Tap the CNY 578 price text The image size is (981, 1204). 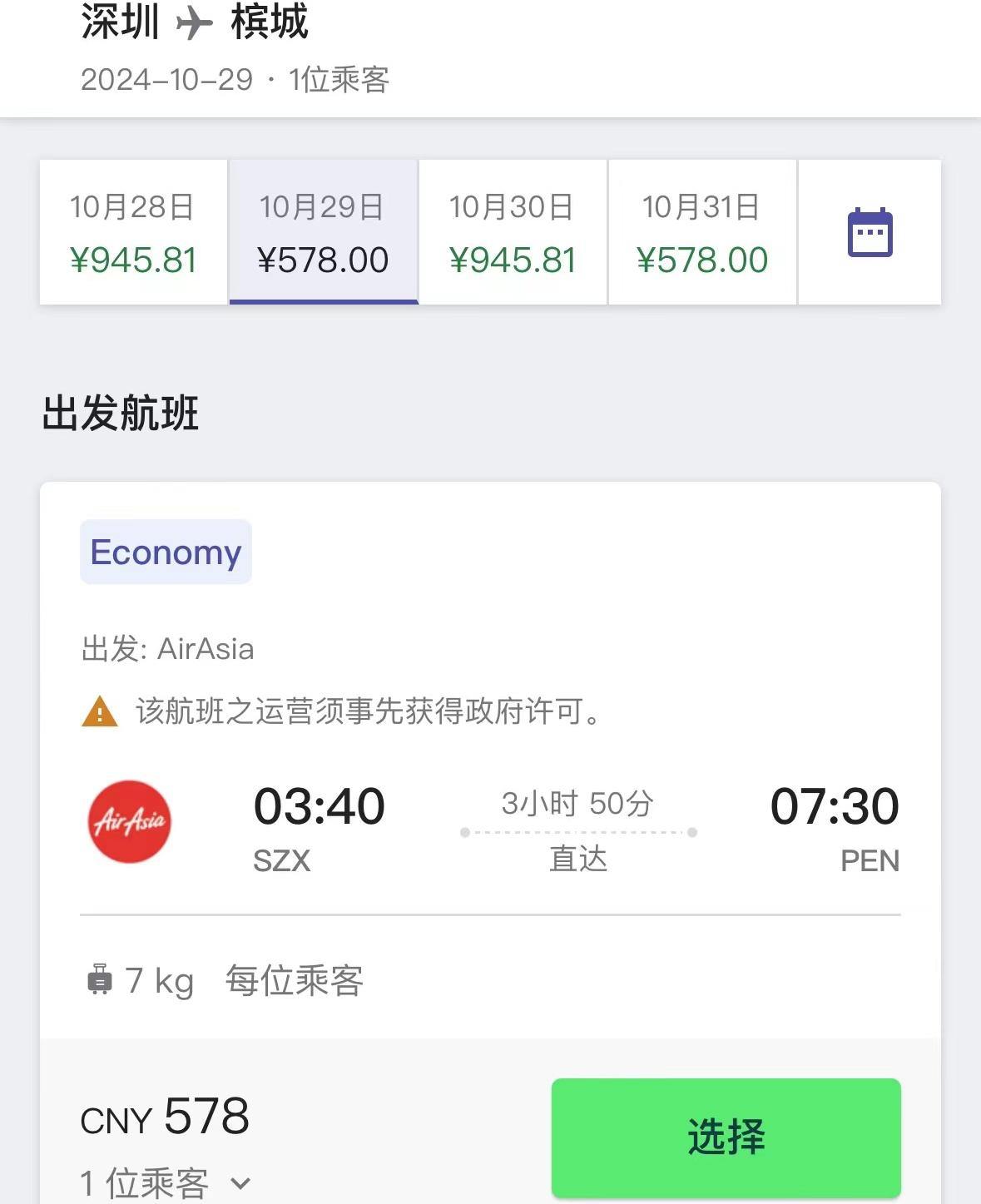pos(165,1117)
